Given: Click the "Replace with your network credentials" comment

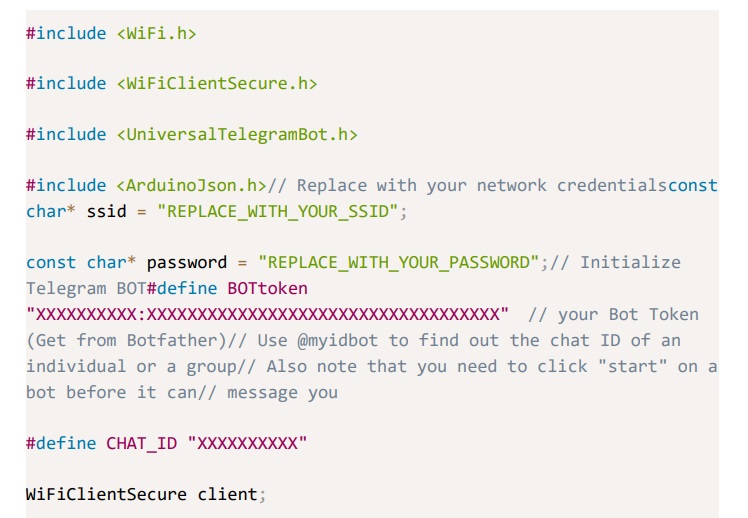Looking at the screenshot, I should pyautogui.click(x=482, y=185).
